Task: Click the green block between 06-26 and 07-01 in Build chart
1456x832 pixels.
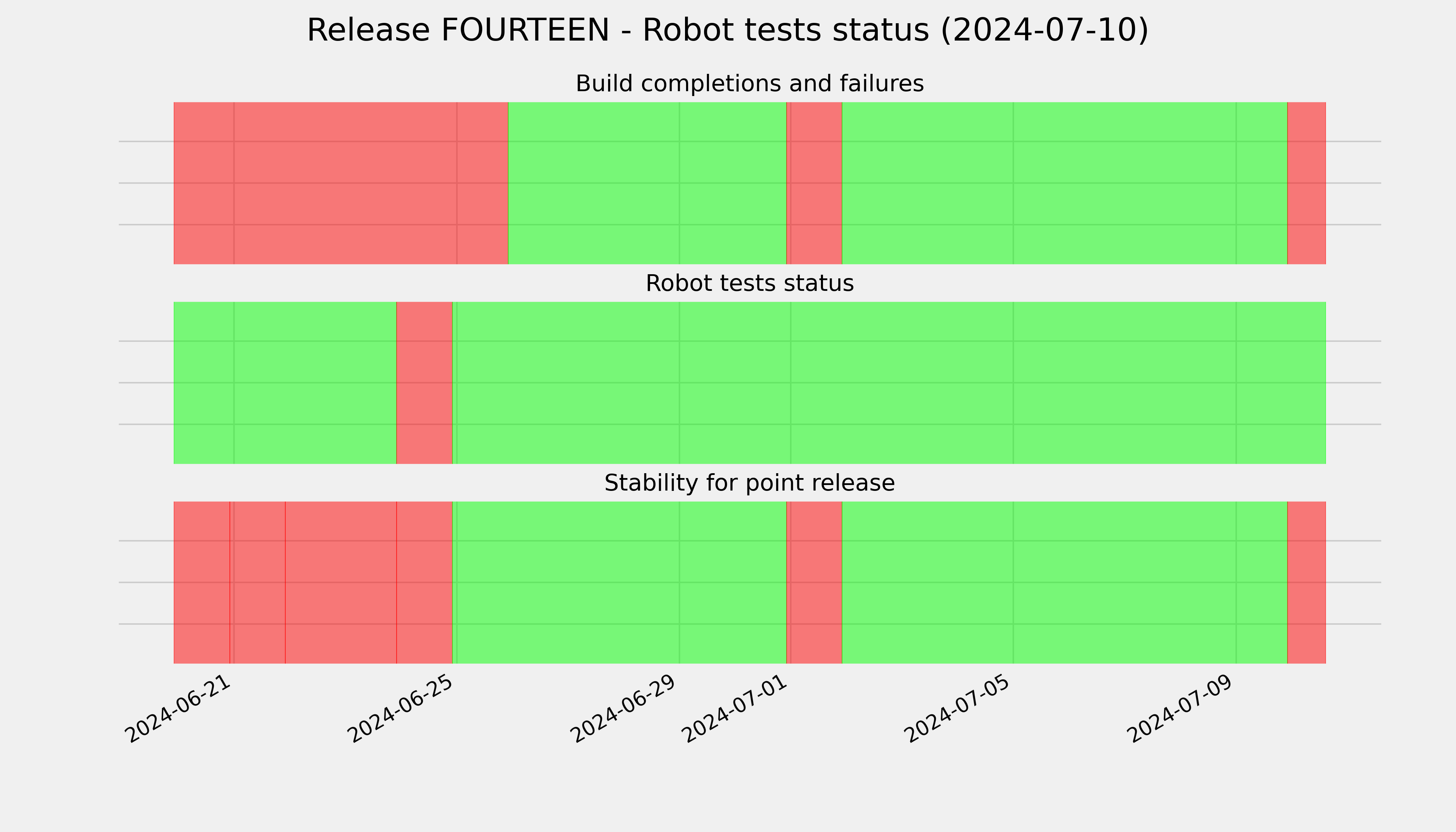Action: 647,183
